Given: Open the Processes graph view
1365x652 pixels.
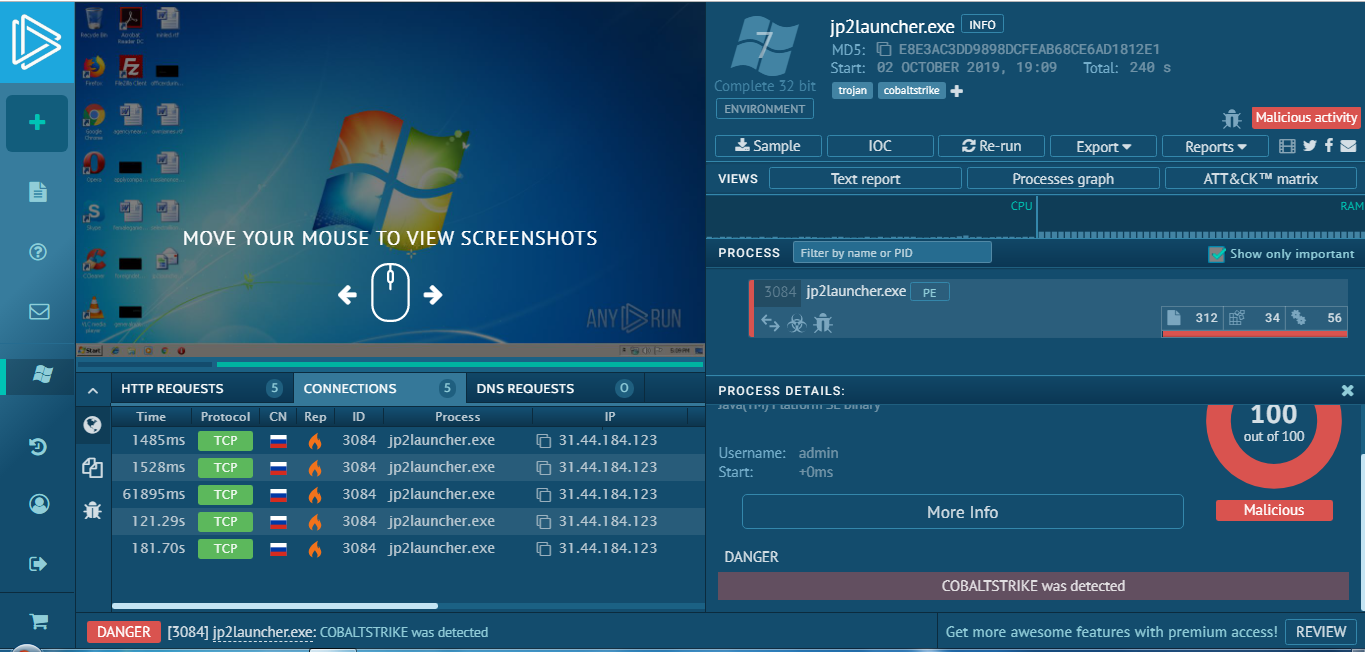Looking at the screenshot, I should click(x=1063, y=179).
